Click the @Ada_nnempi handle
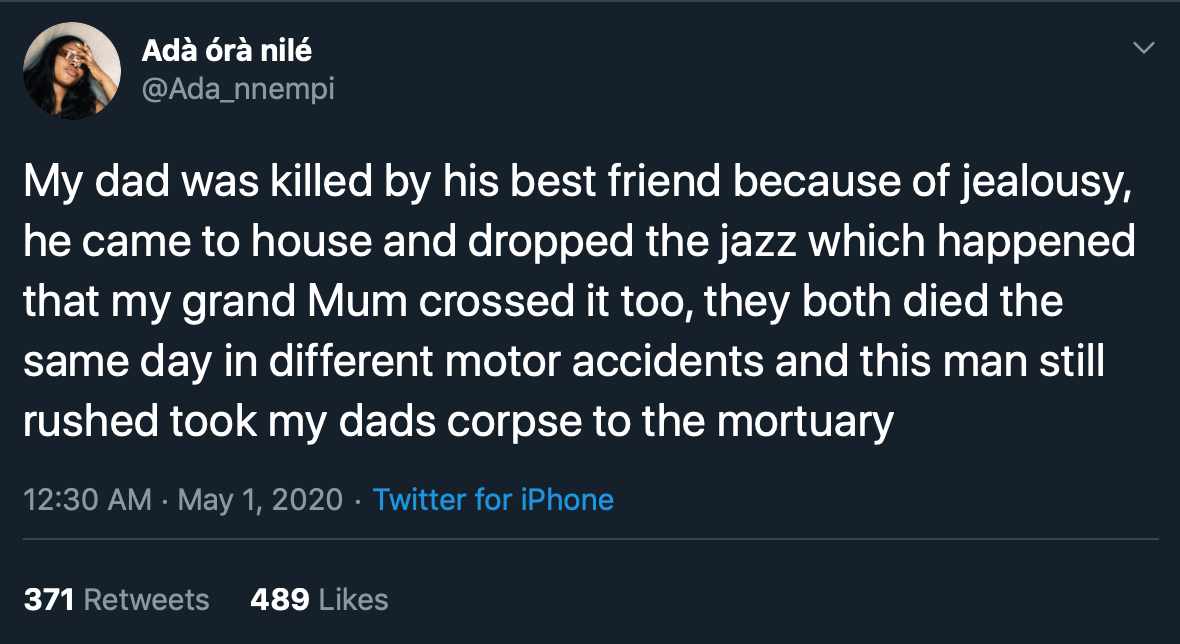1180x644 pixels. coord(238,89)
